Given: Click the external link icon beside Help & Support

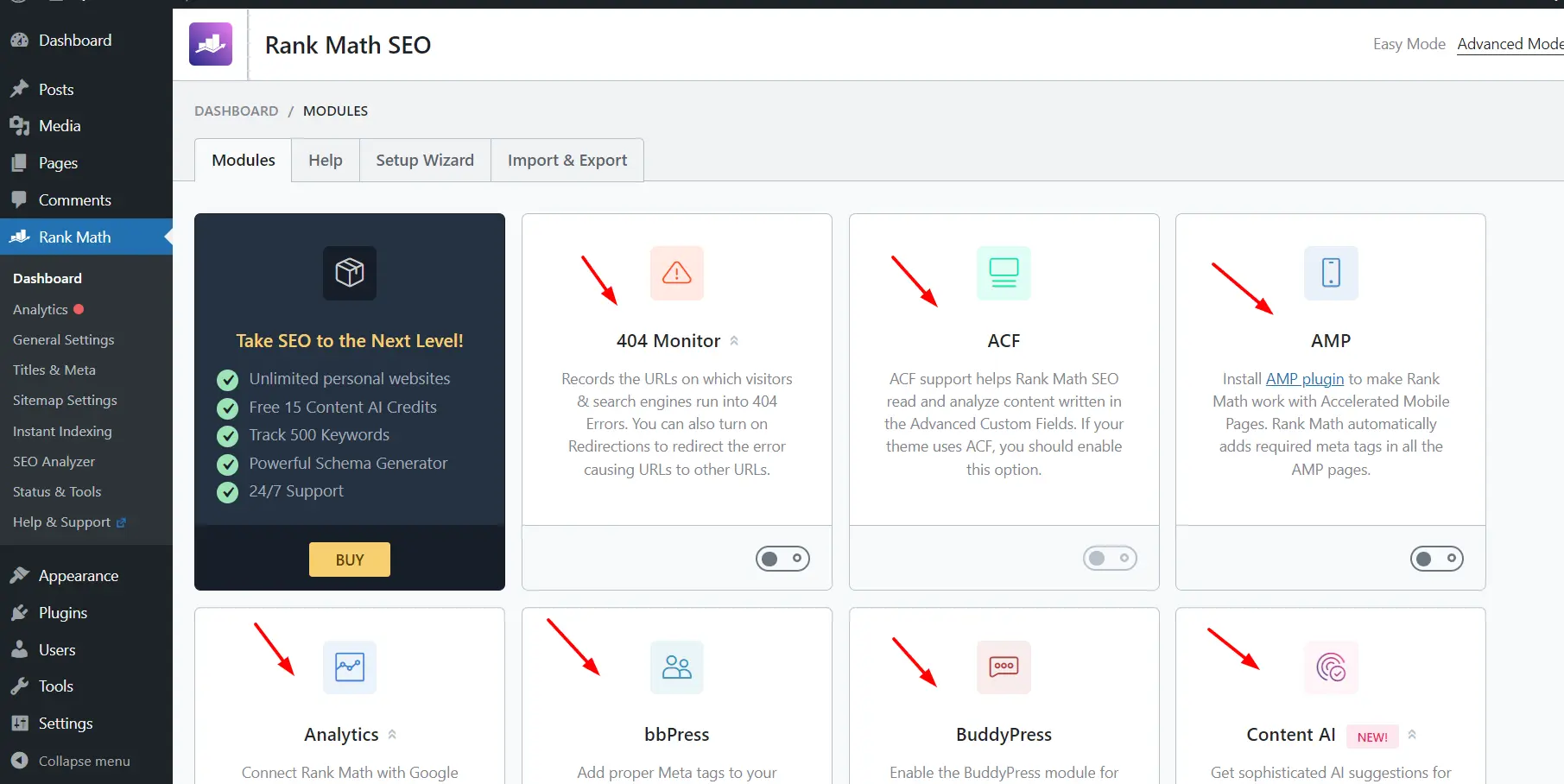Looking at the screenshot, I should [x=121, y=522].
